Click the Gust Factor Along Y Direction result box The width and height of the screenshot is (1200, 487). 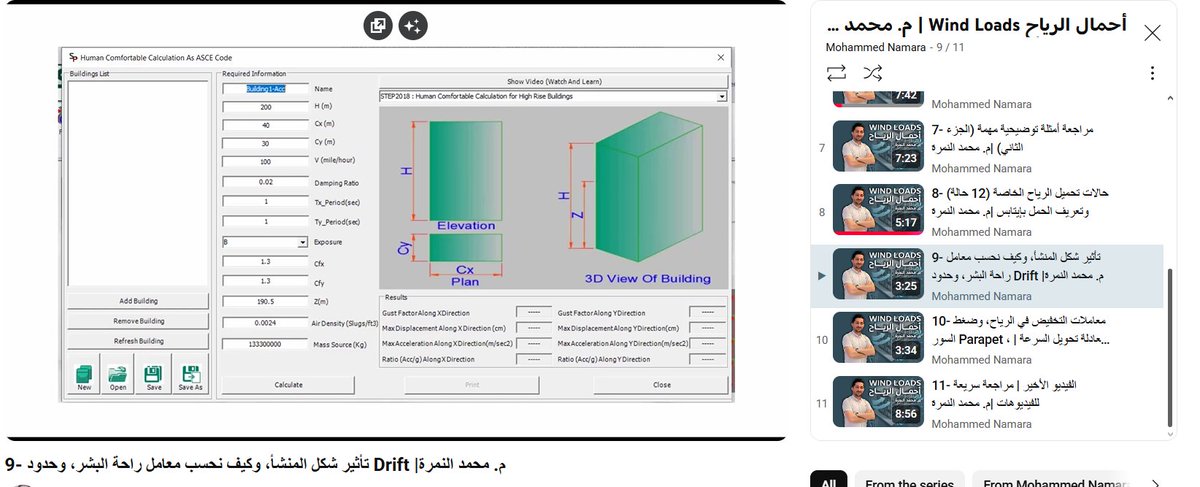(707, 313)
